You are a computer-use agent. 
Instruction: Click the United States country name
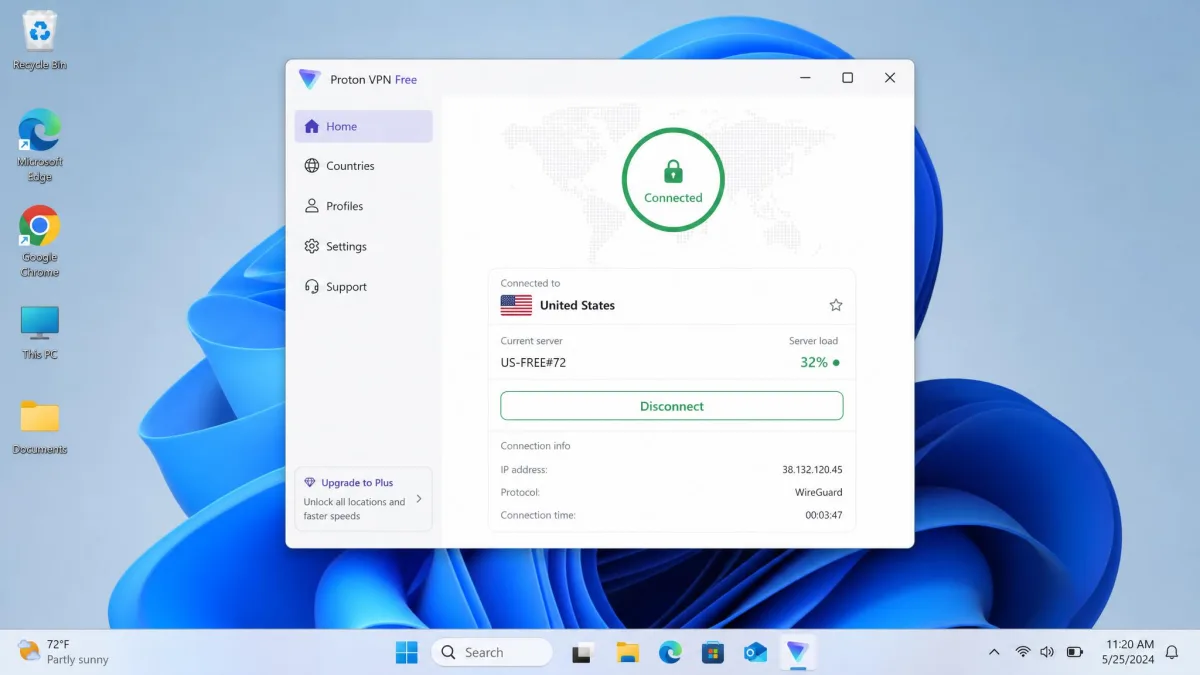tap(577, 305)
